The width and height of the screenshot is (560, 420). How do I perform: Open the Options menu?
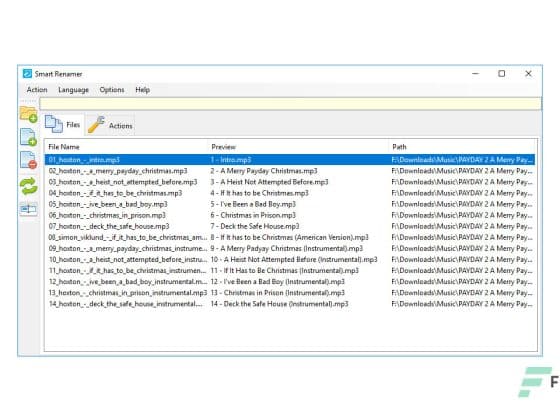[x=112, y=90]
